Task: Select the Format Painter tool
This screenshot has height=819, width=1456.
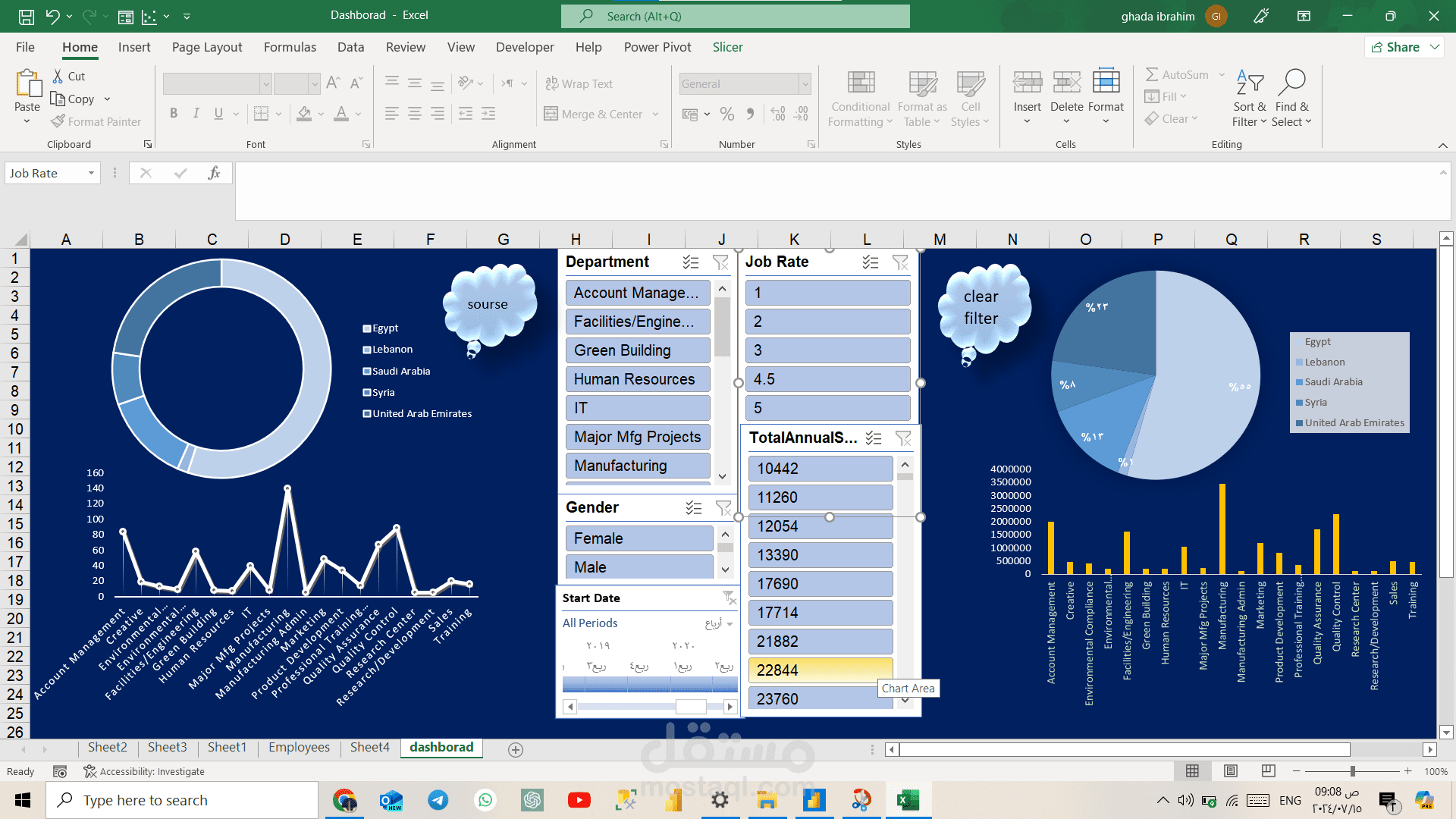Action: (96, 121)
